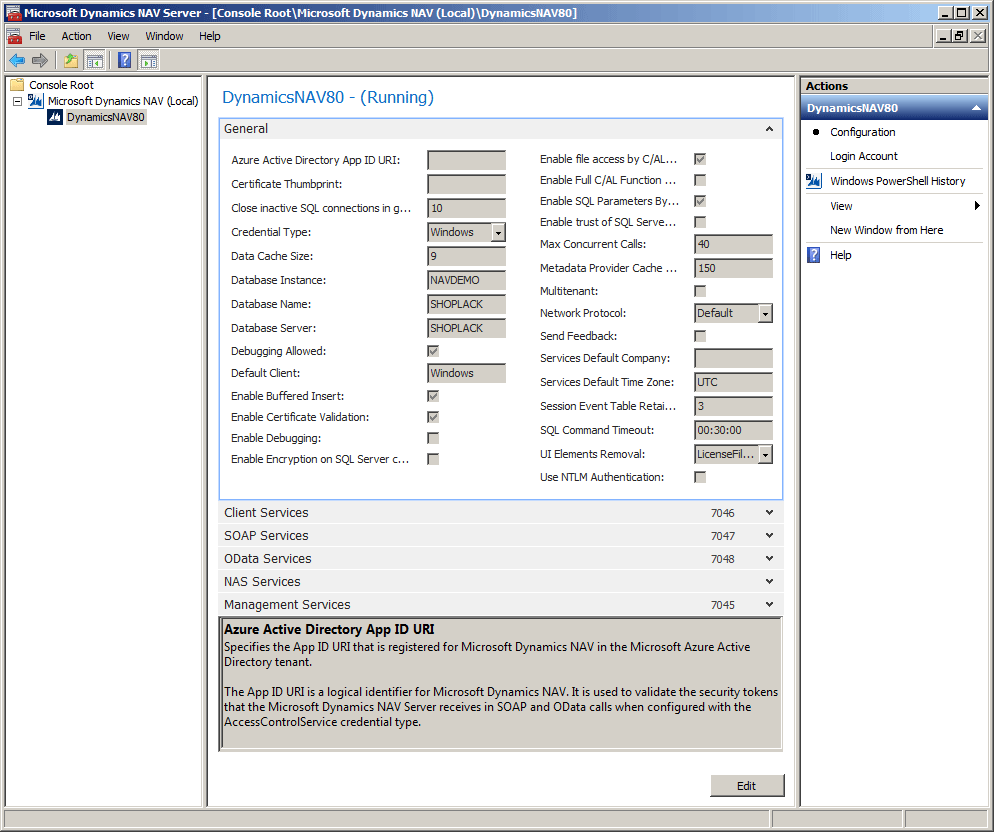Expand the Management Services section

[501, 604]
